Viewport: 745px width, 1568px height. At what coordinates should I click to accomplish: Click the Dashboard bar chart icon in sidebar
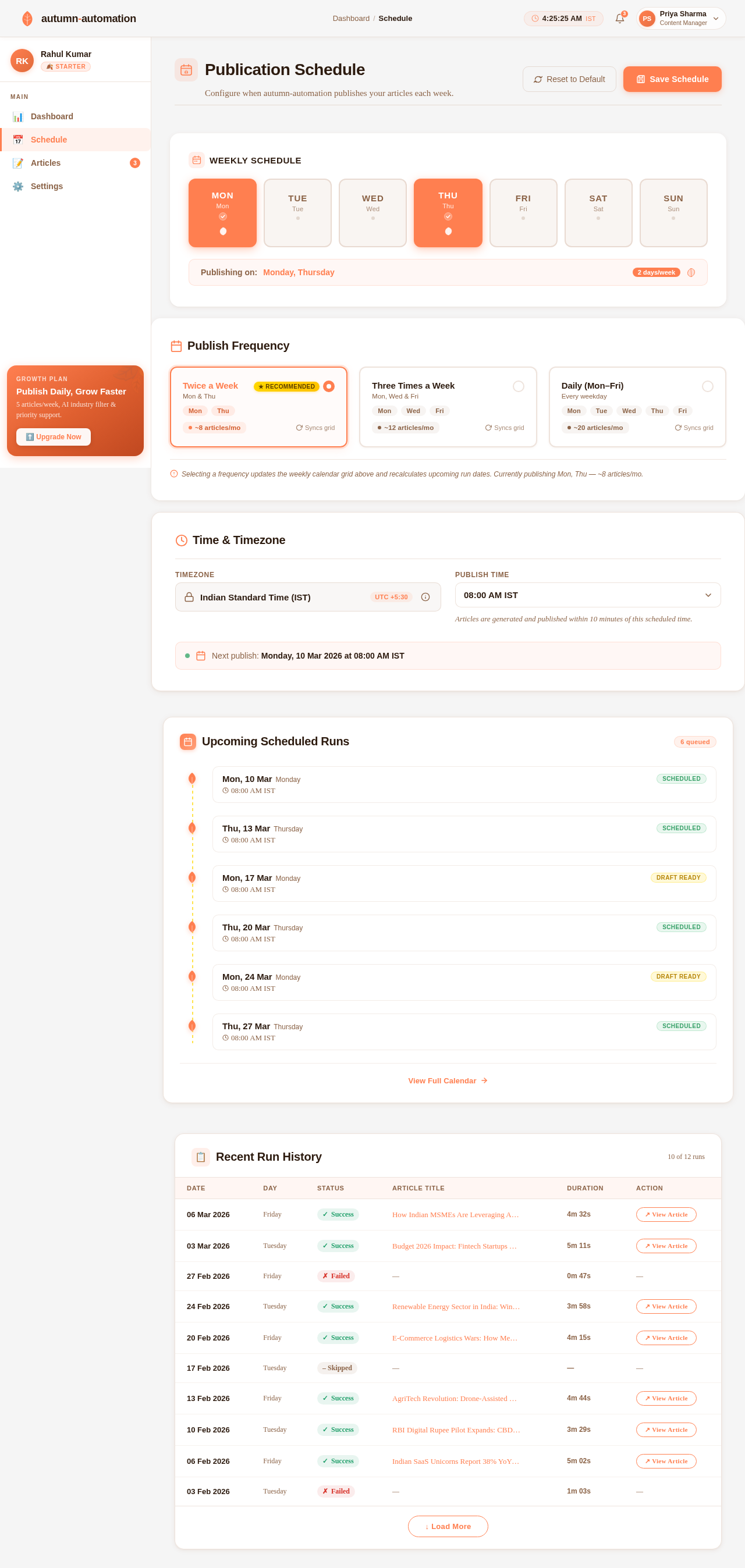(x=18, y=116)
